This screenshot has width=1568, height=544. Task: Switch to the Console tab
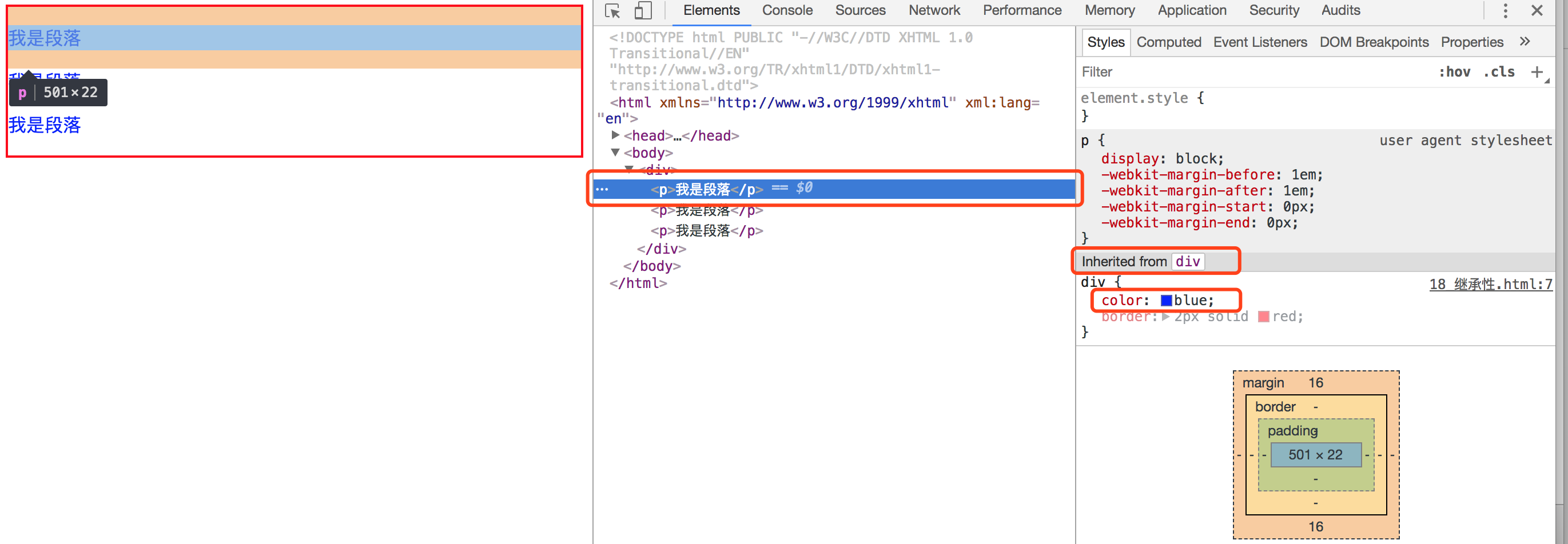click(x=787, y=10)
